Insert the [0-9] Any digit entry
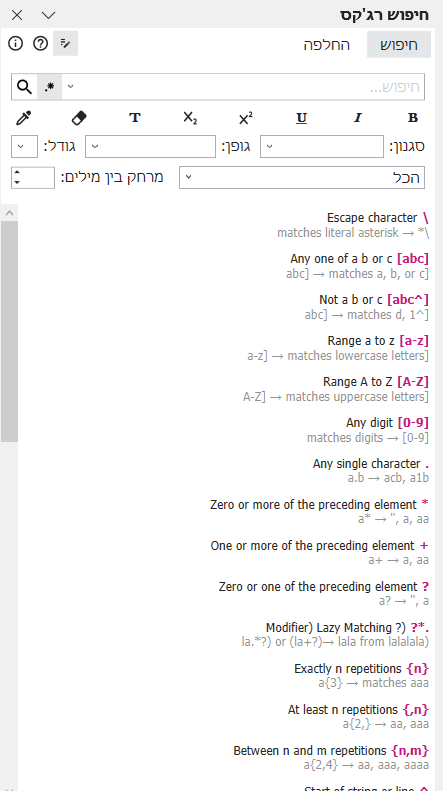 coord(367,430)
